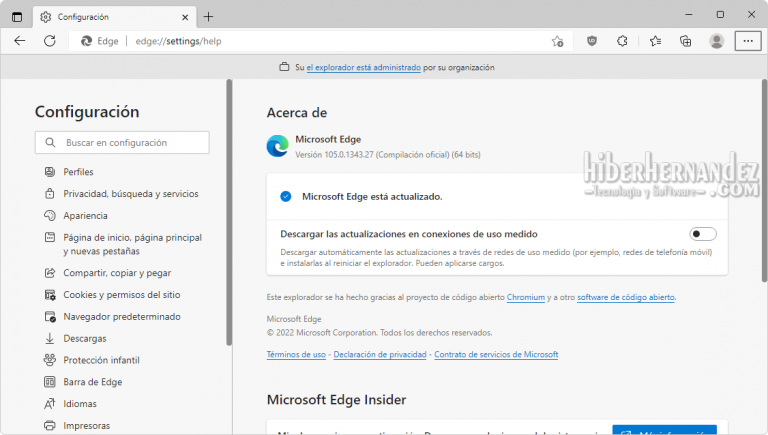This screenshot has height=435, width=768.
Task: Click the browser back arrow
Action: pos(20,41)
